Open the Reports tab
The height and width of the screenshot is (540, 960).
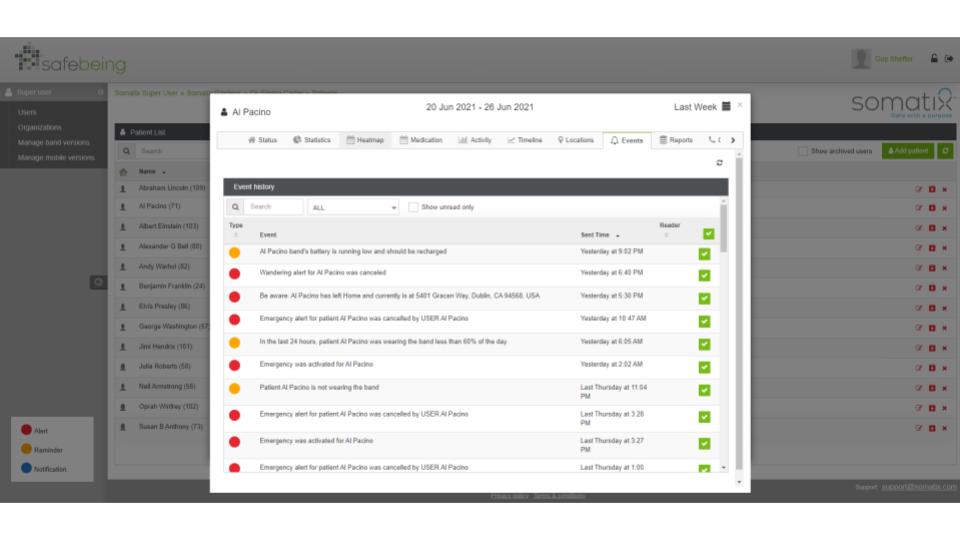(676, 140)
